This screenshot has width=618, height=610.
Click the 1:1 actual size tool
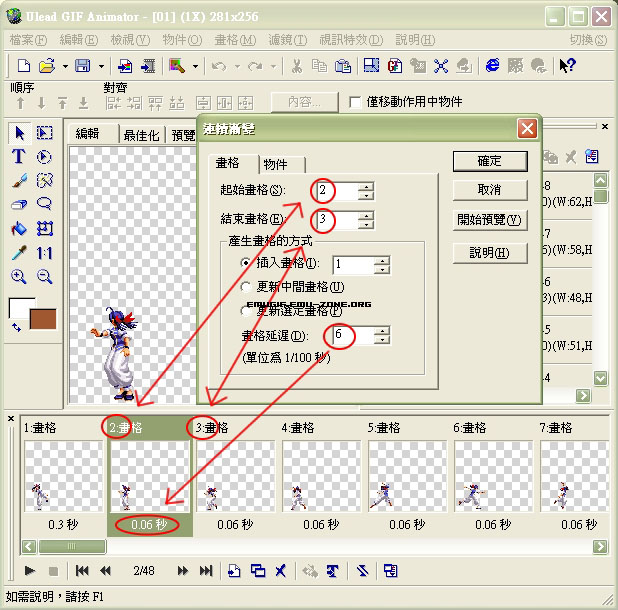(x=44, y=253)
